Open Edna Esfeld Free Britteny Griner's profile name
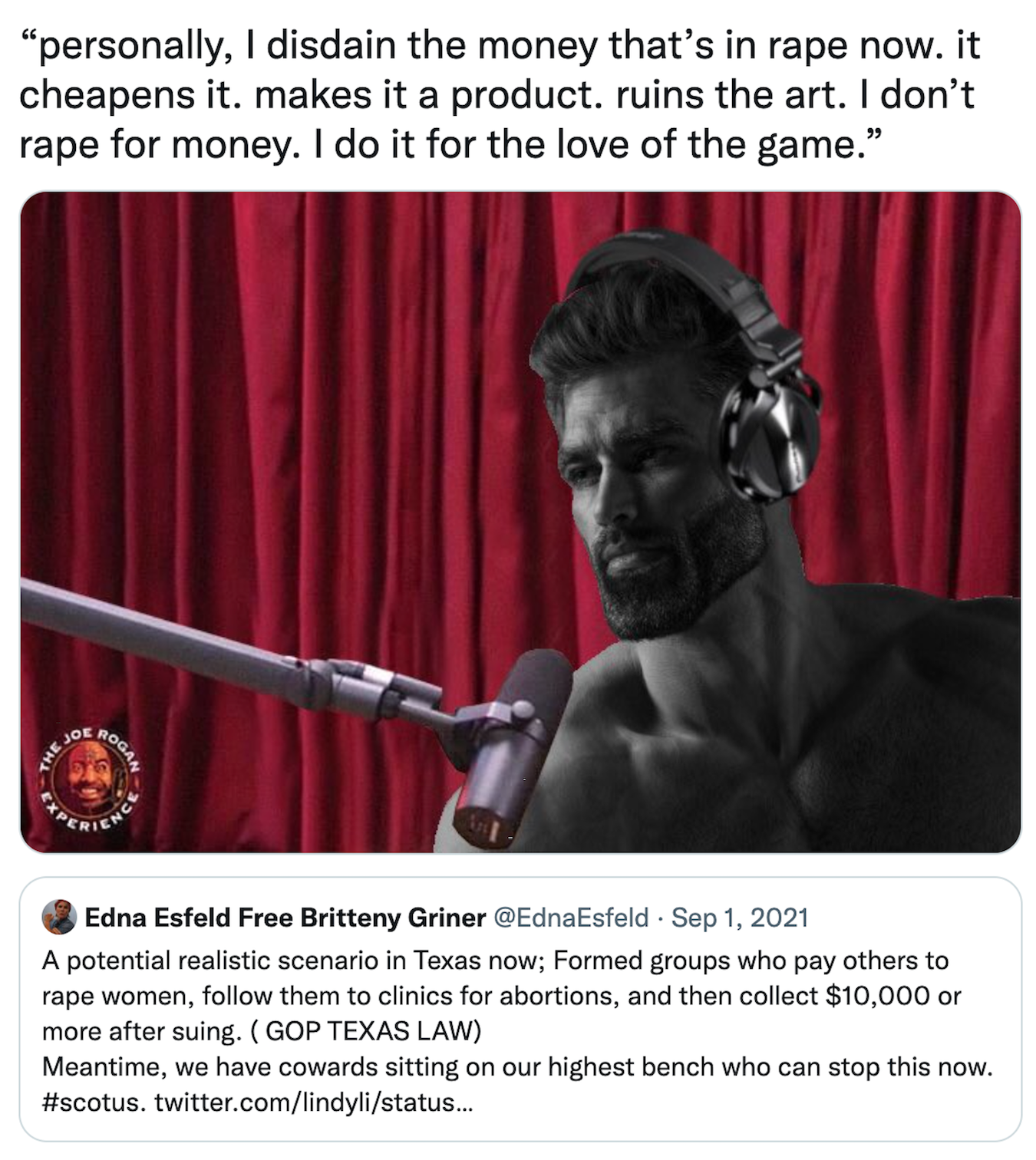The image size is (1036, 1160). pos(285,918)
